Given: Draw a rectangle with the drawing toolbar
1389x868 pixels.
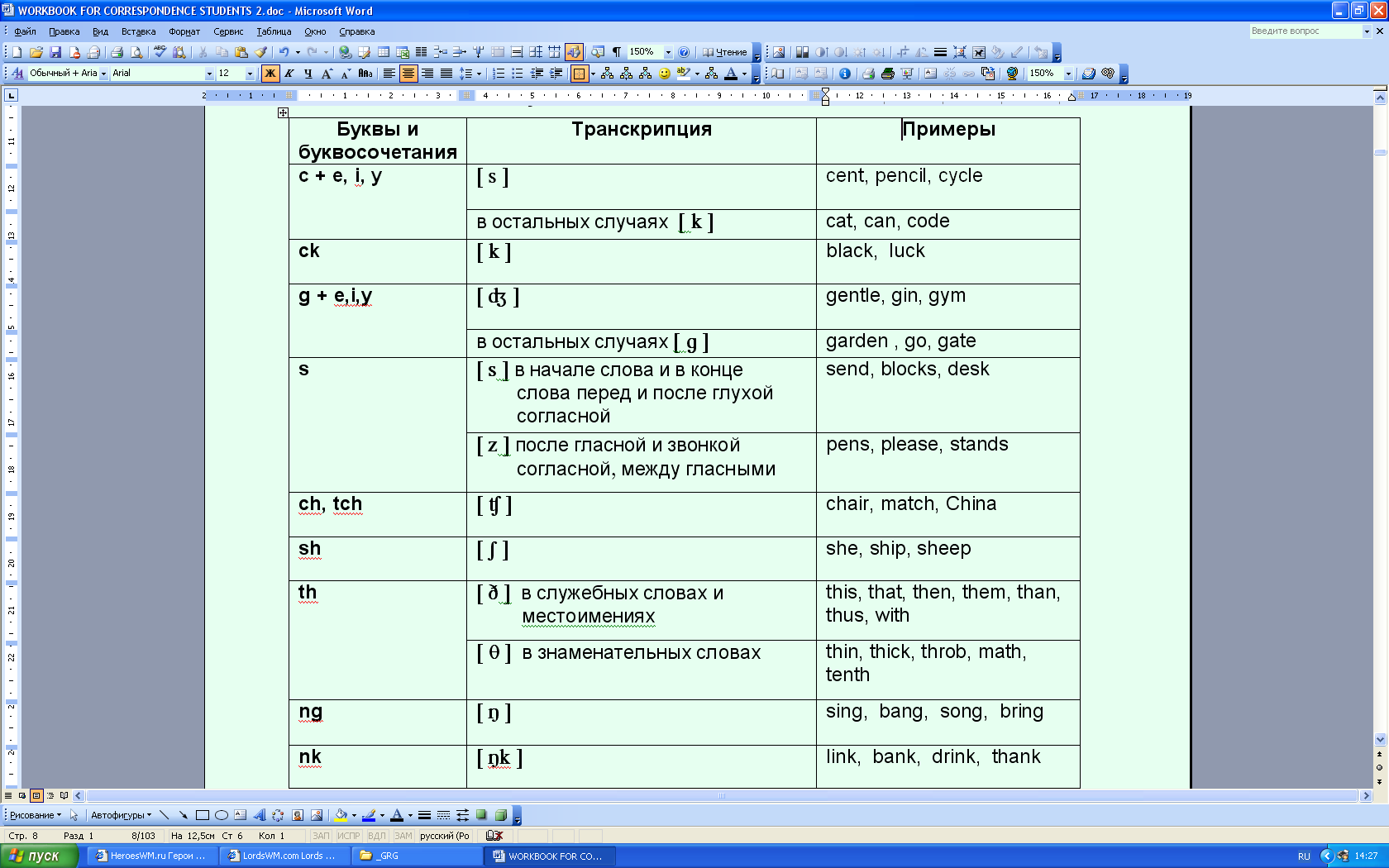Looking at the screenshot, I should (x=202, y=815).
